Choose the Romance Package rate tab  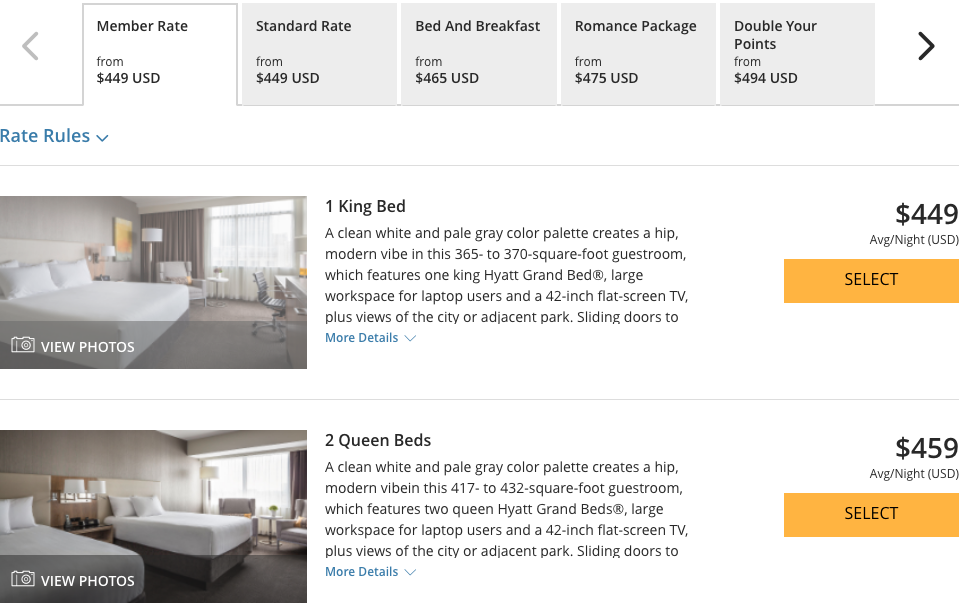click(637, 54)
